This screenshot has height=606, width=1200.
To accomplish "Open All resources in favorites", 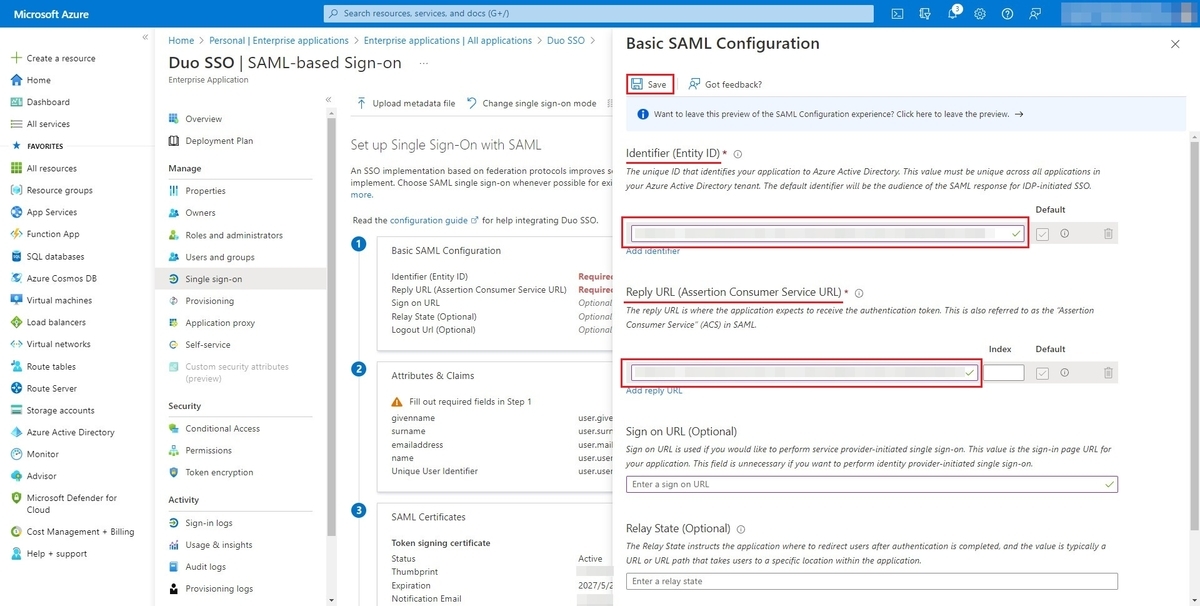I will pos(51,168).
